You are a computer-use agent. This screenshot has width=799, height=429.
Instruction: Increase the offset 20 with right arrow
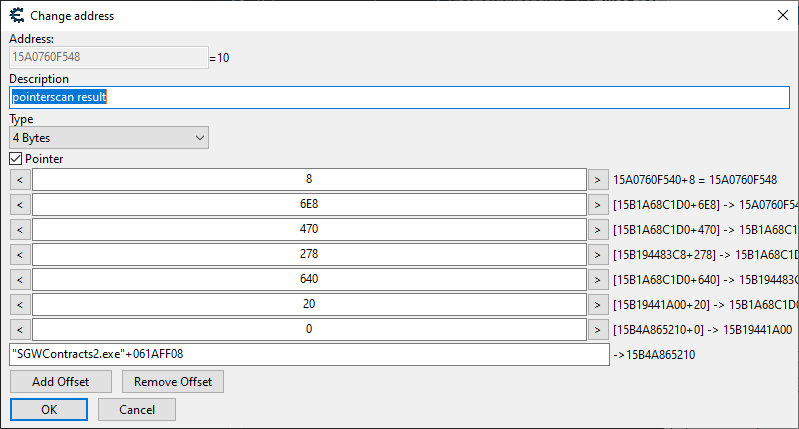pos(597,304)
